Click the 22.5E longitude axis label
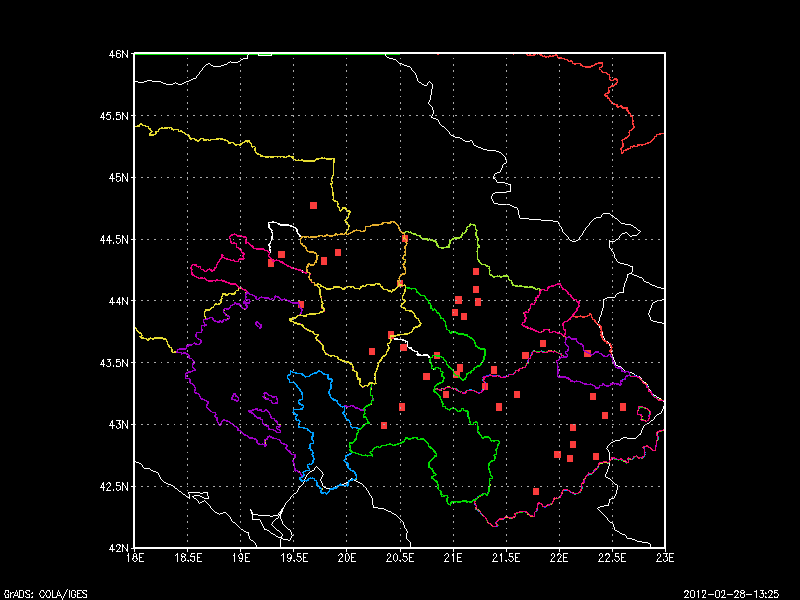 [x=612, y=558]
